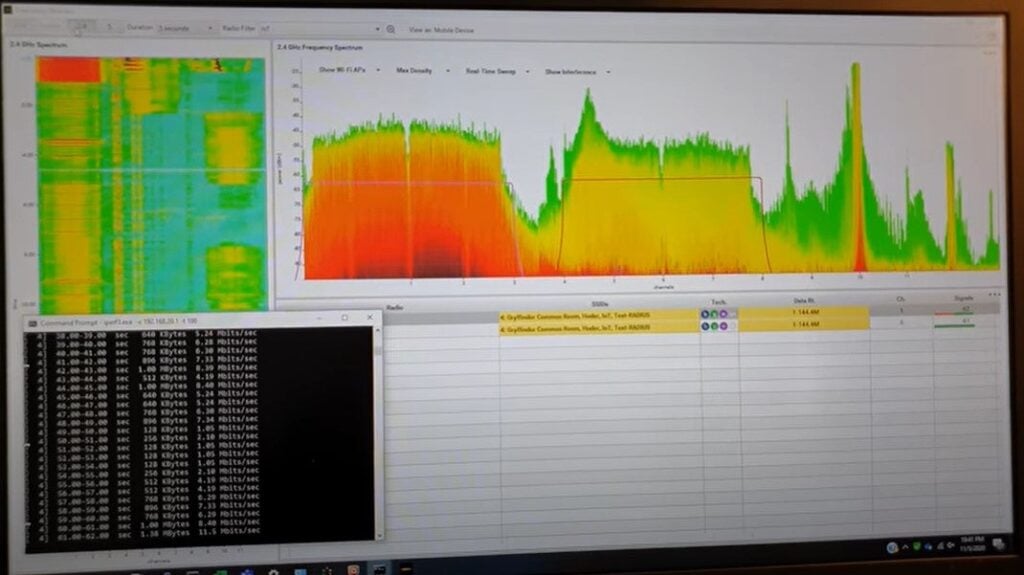The height and width of the screenshot is (575, 1024).
Task: Click the taskbar clock and date
Action: coord(970,548)
